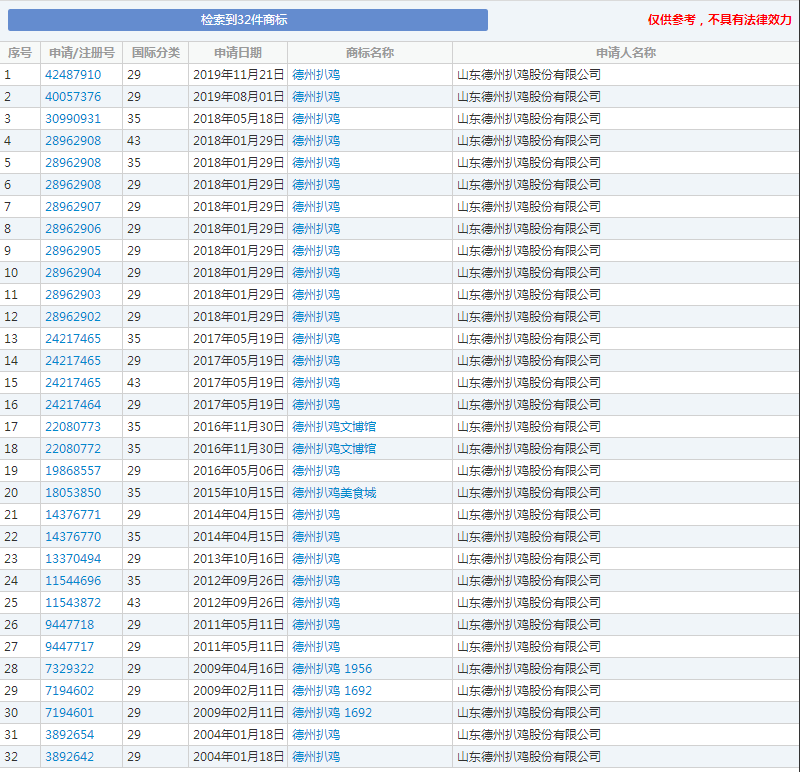Open 德州扒鸡 1692 in row 30

(x=332, y=713)
